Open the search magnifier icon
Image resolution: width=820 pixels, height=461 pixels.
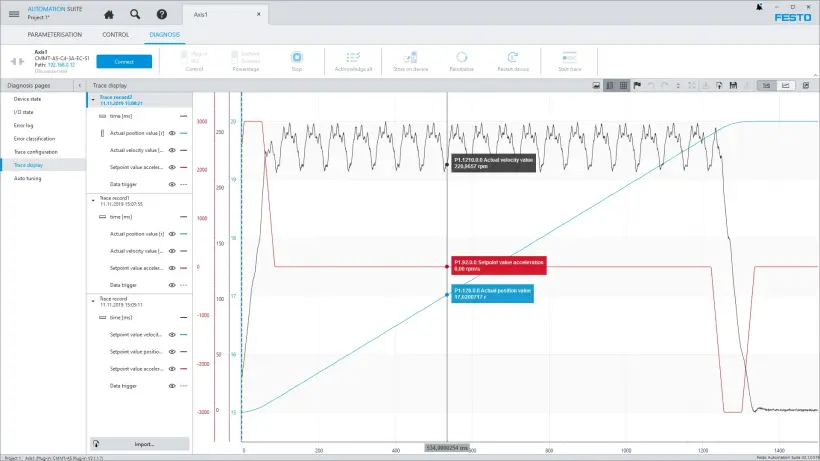[x=135, y=15]
